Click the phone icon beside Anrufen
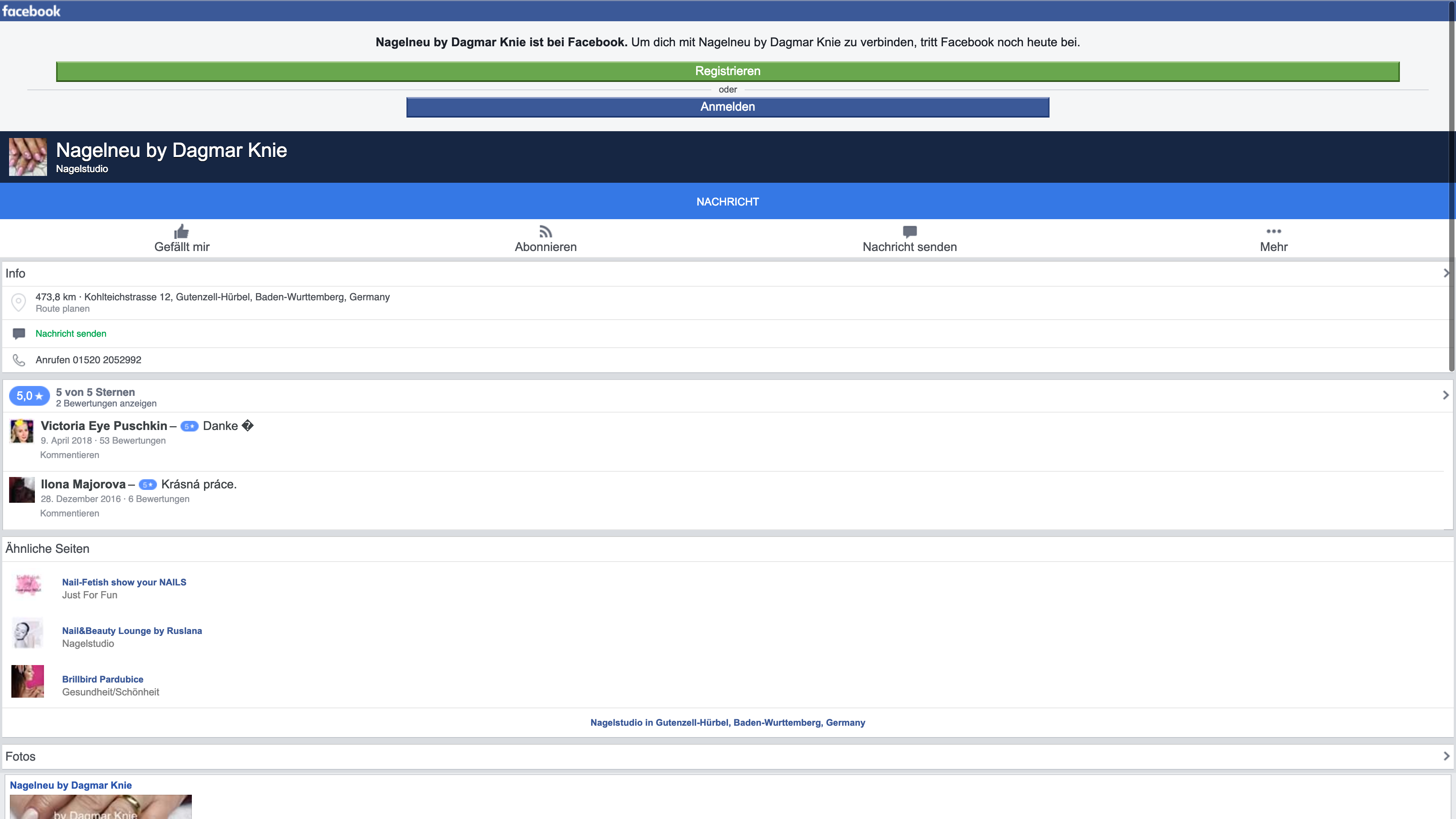This screenshot has height=819, width=1456. click(x=19, y=360)
